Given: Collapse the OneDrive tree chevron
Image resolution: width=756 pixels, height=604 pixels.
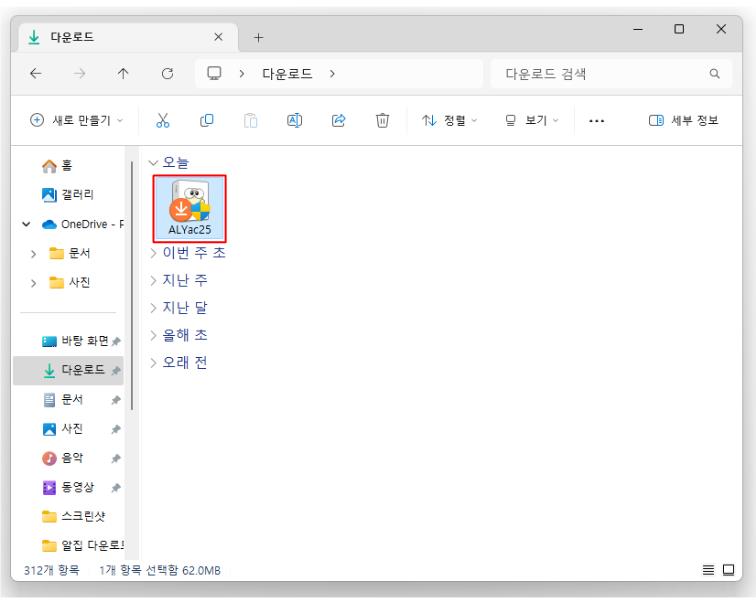Looking at the screenshot, I should [x=27, y=224].
